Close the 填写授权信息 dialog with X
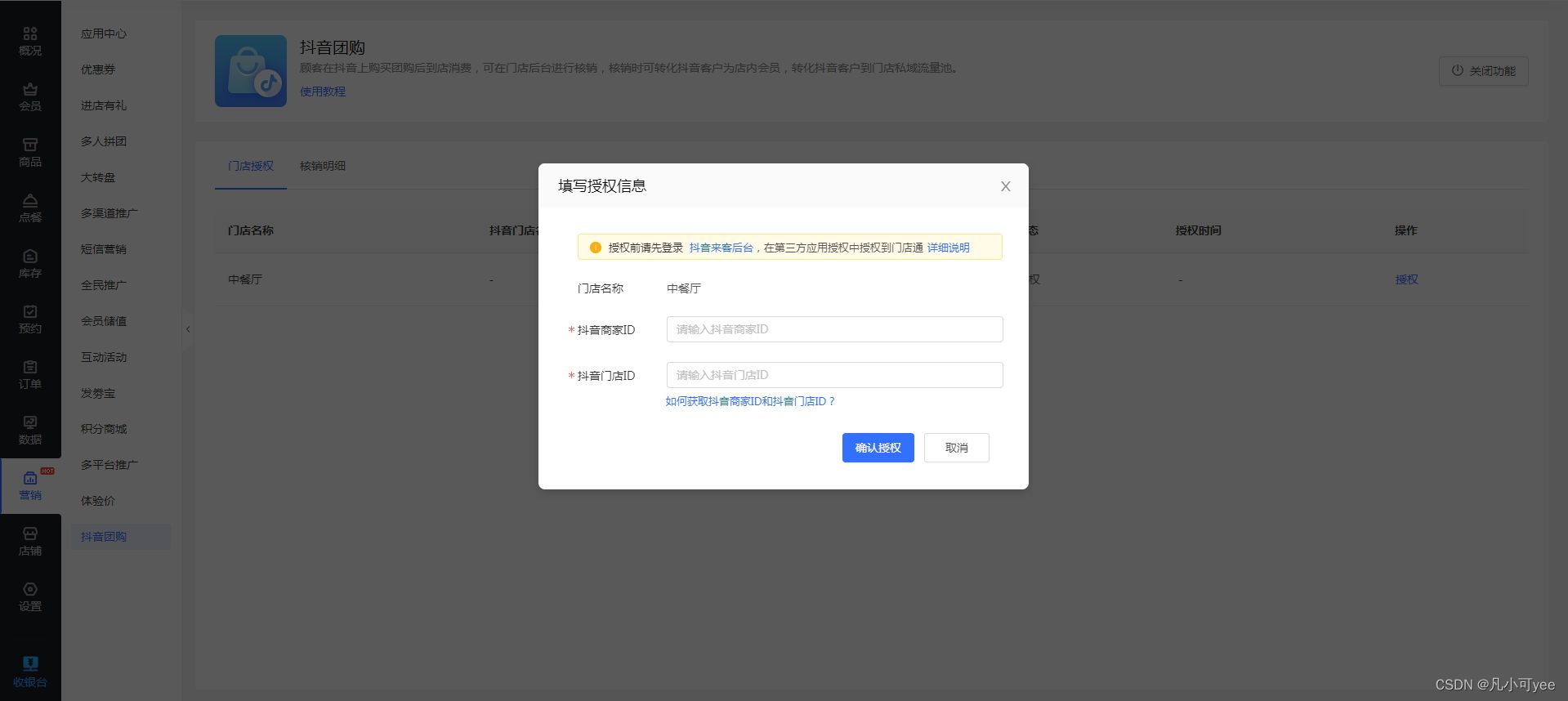Image resolution: width=1568 pixels, height=701 pixels. [1006, 186]
